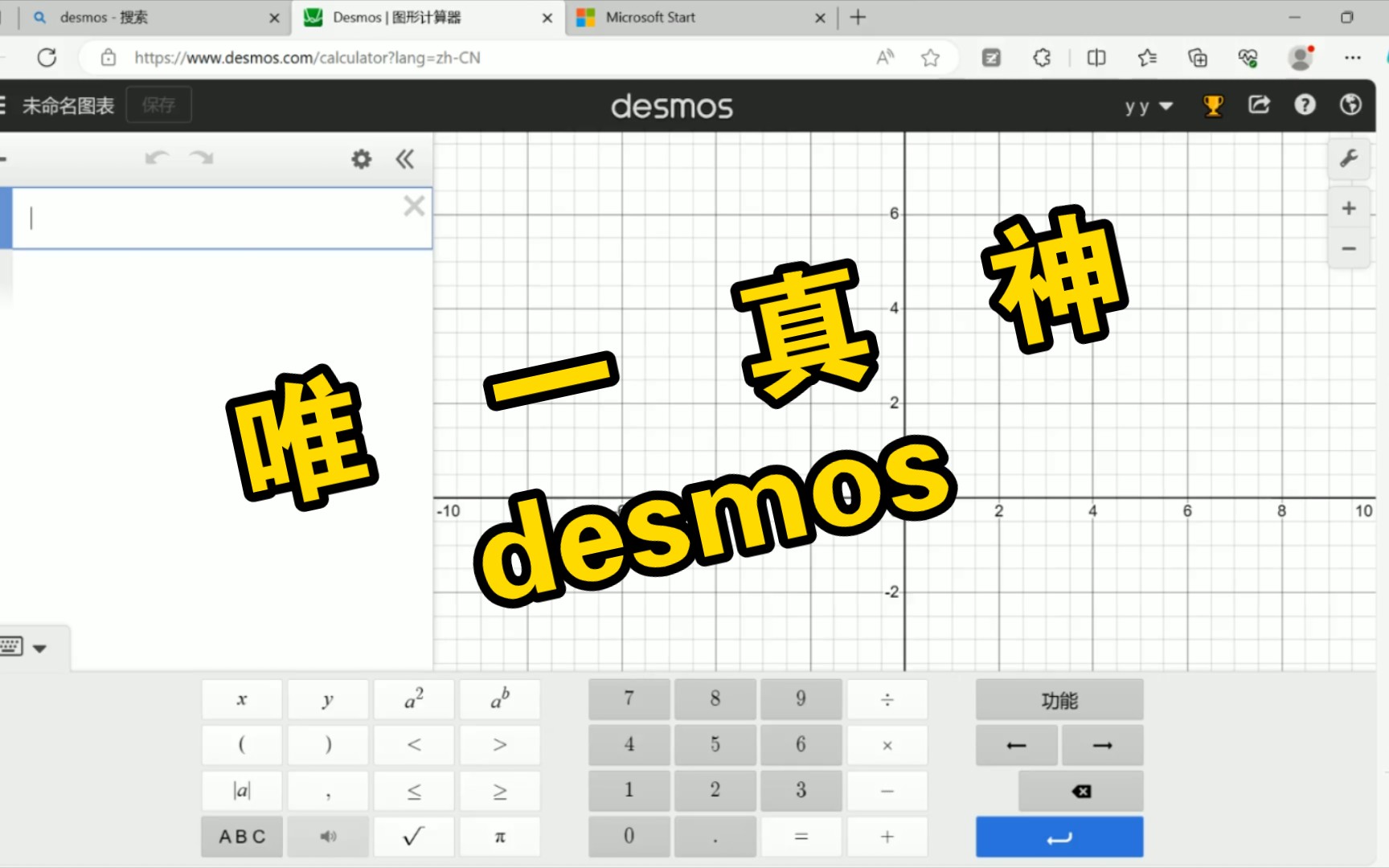The image size is (1389, 868).
Task: Open the graph settings wrench
Action: click(1349, 158)
